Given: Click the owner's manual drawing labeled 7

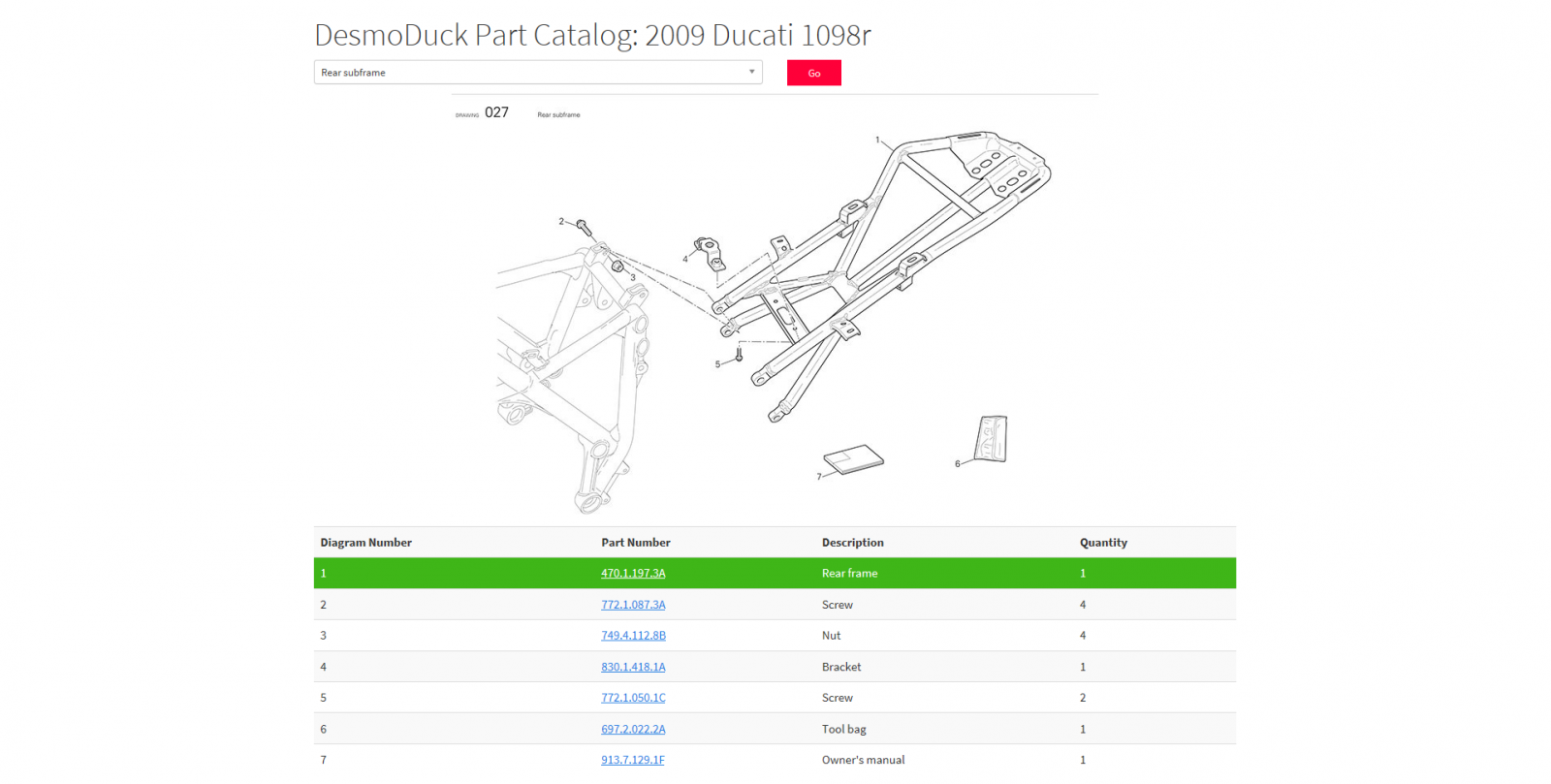Looking at the screenshot, I should coord(854,459).
